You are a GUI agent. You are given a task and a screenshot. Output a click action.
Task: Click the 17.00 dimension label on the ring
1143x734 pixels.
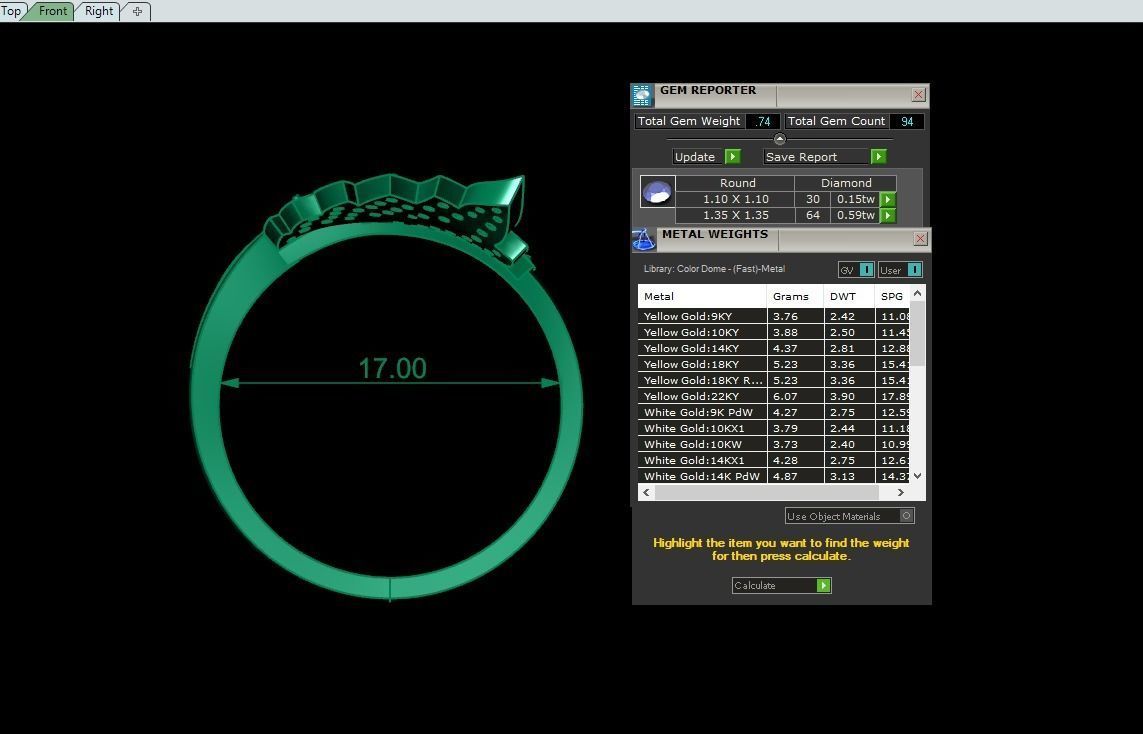392,368
